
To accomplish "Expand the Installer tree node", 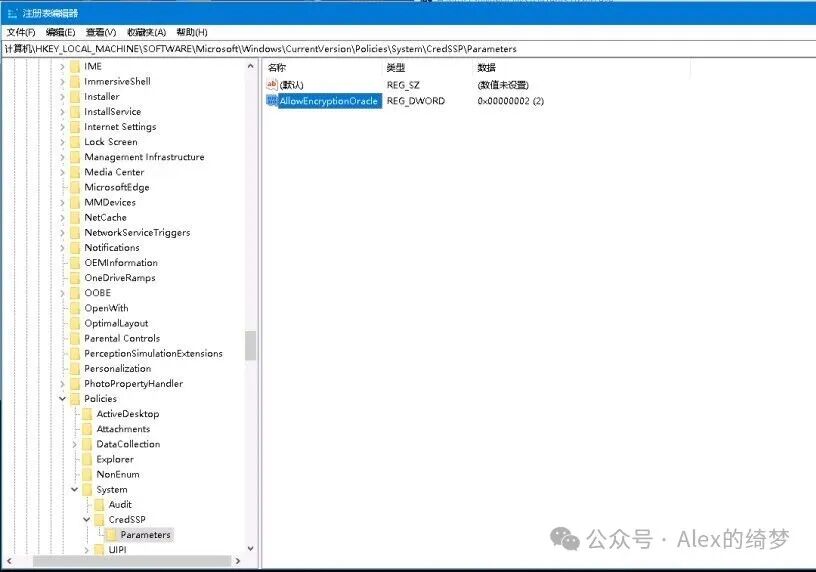I will pyautogui.click(x=62, y=97).
